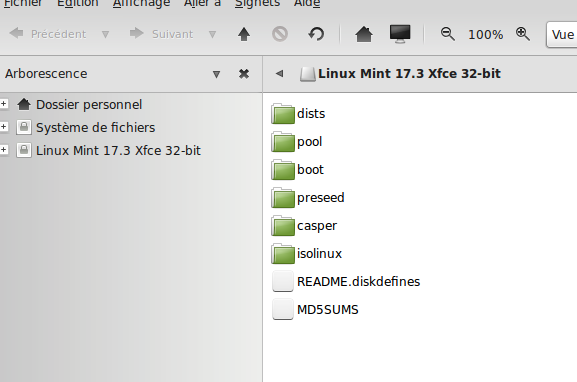Screen dimensions: 577x382
Task: Select the isolinux folder icon
Action: (283, 253)
